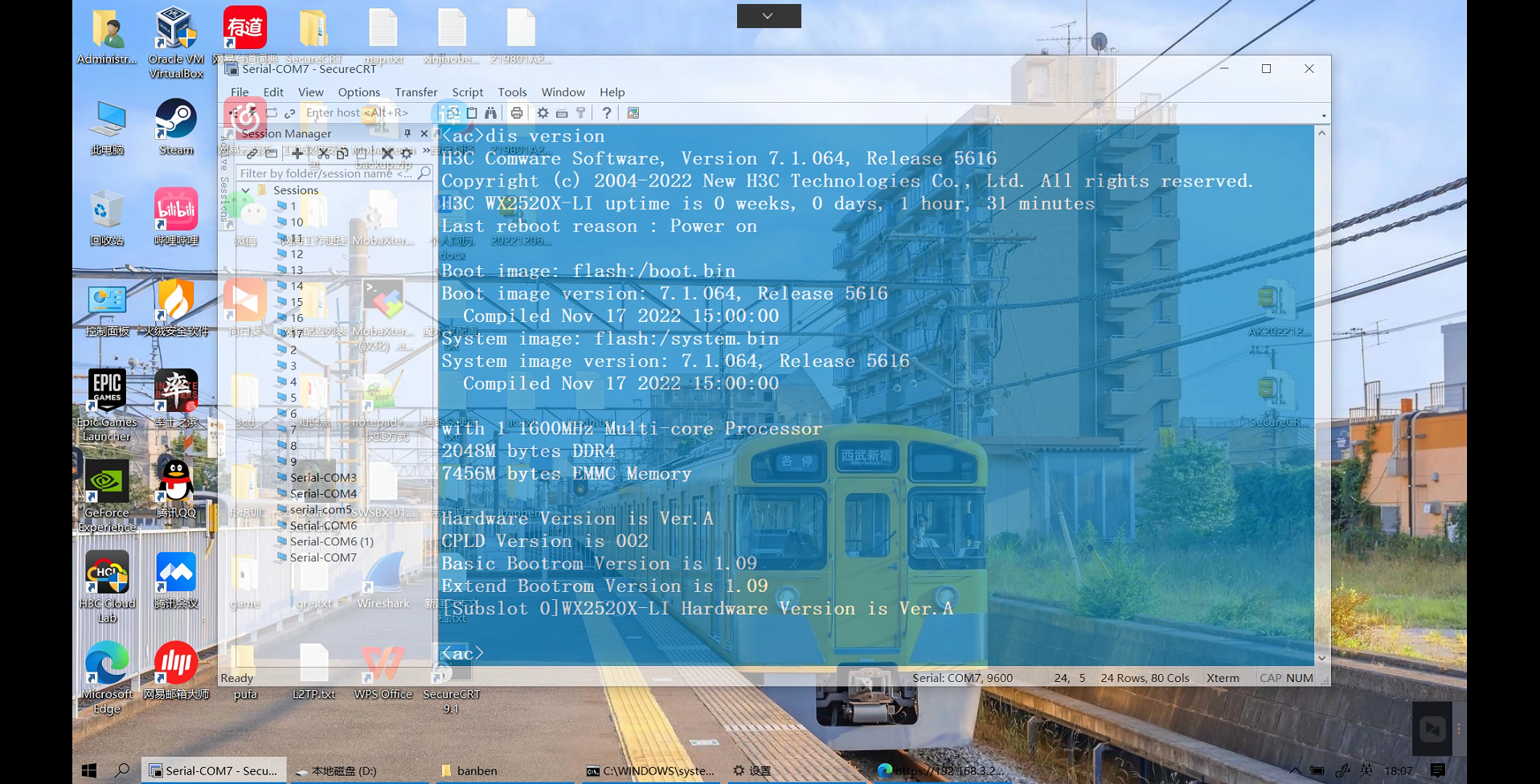Open the Tools menu
1540x784 pixels.
pos(512,92)
